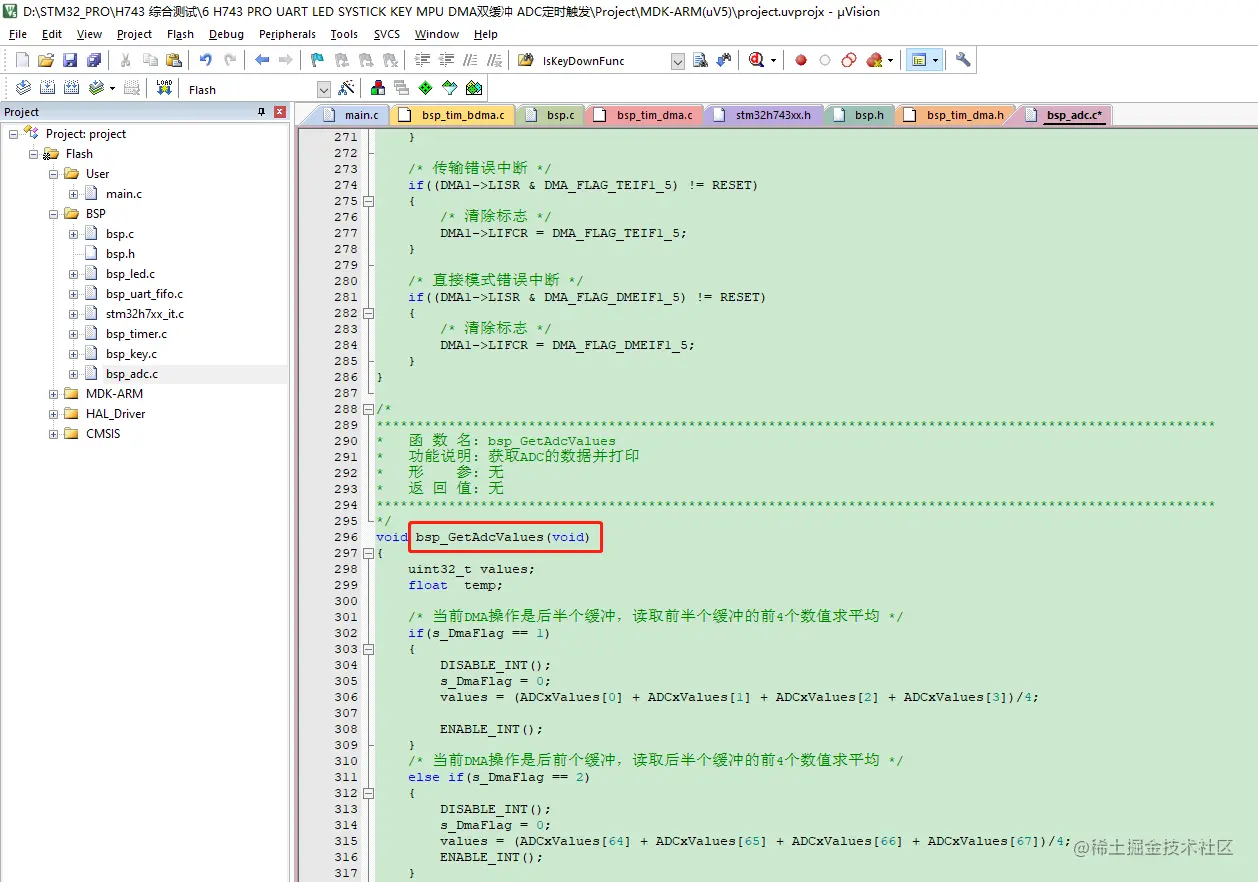Open the Project menu
Screen dimensions: 1258x882
click(x=134, y=34)
